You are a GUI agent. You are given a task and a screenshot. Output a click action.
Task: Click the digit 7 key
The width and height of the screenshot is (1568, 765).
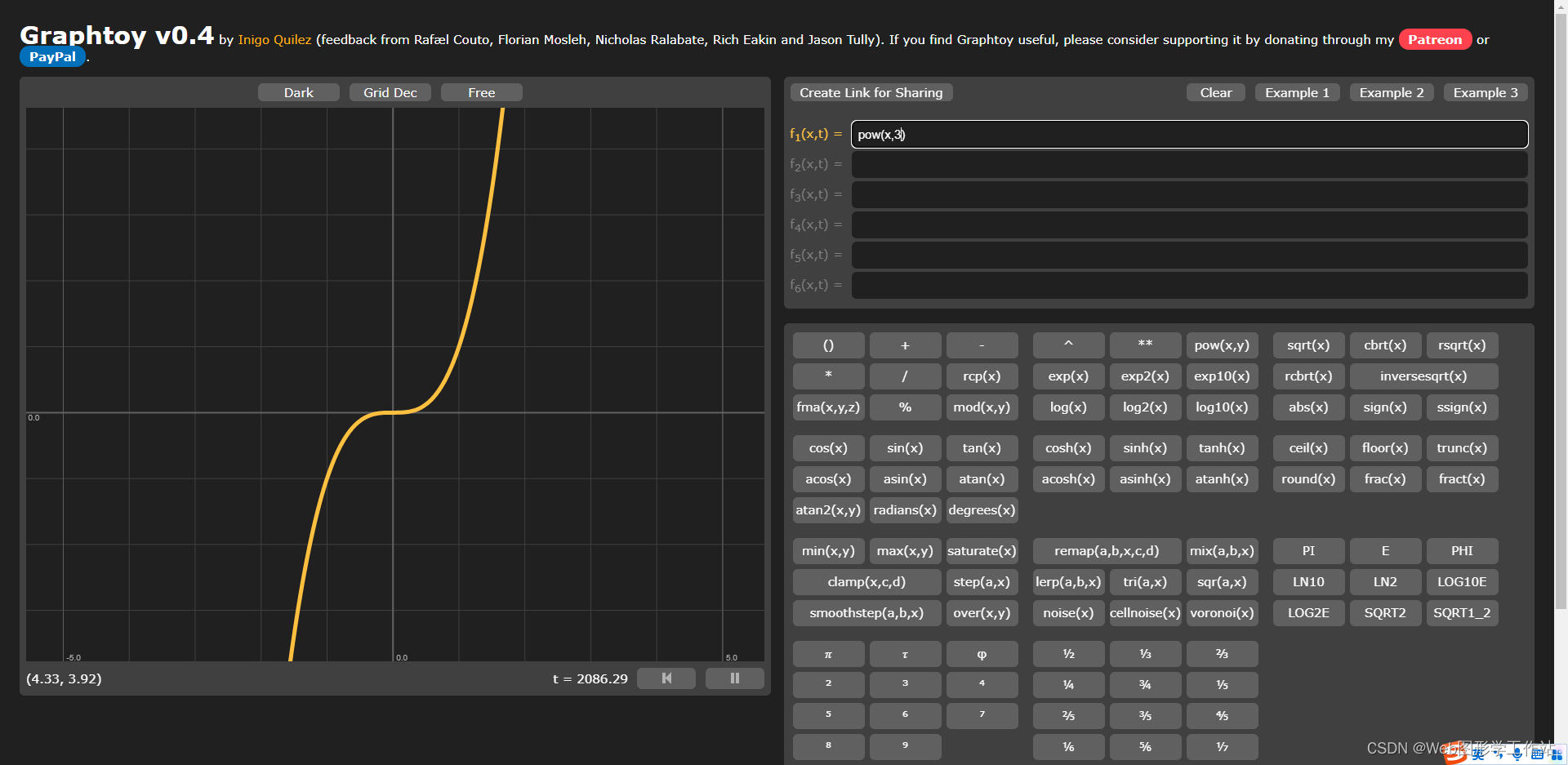coord(982,716)
